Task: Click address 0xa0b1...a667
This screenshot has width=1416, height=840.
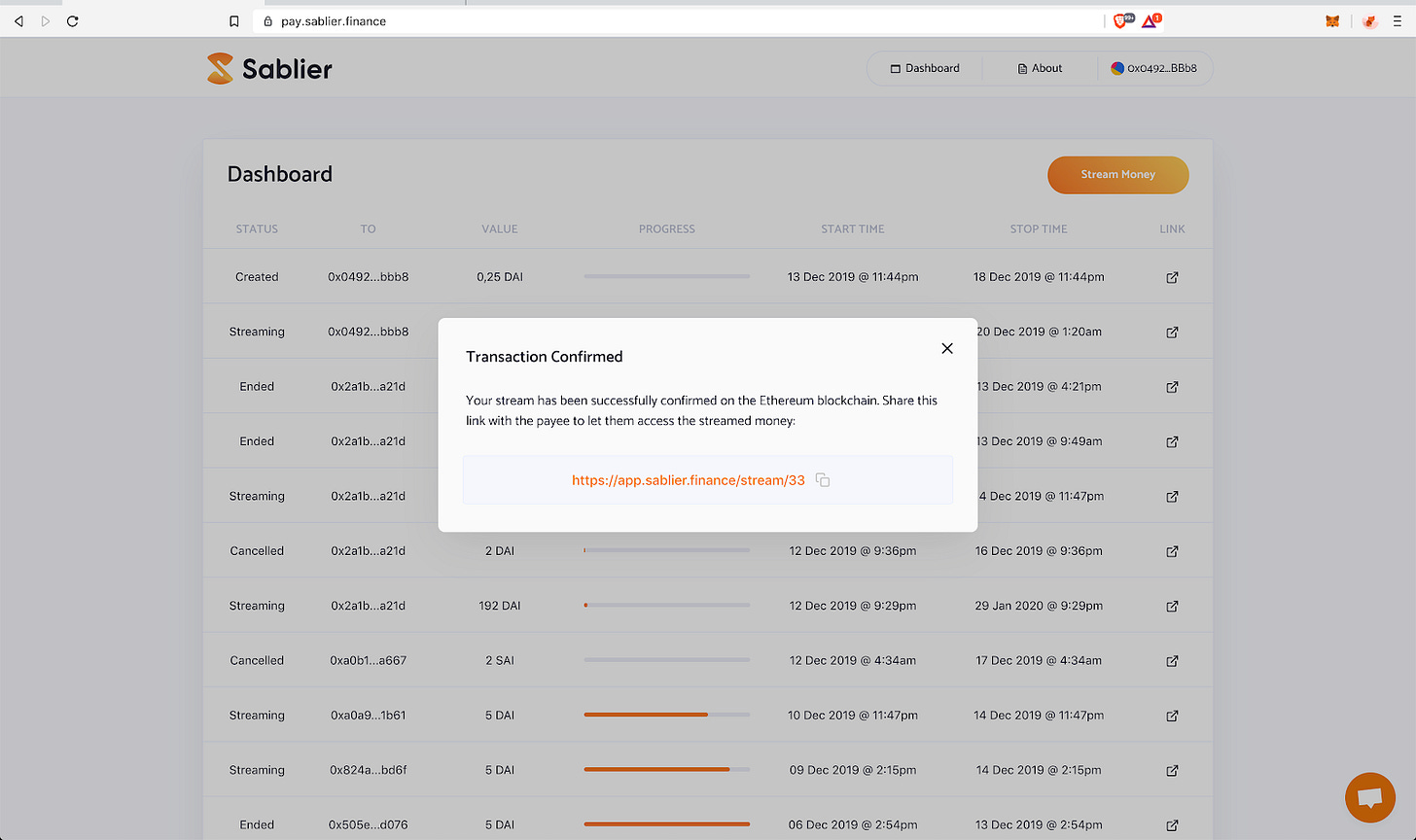Action: tap(369, 660)
